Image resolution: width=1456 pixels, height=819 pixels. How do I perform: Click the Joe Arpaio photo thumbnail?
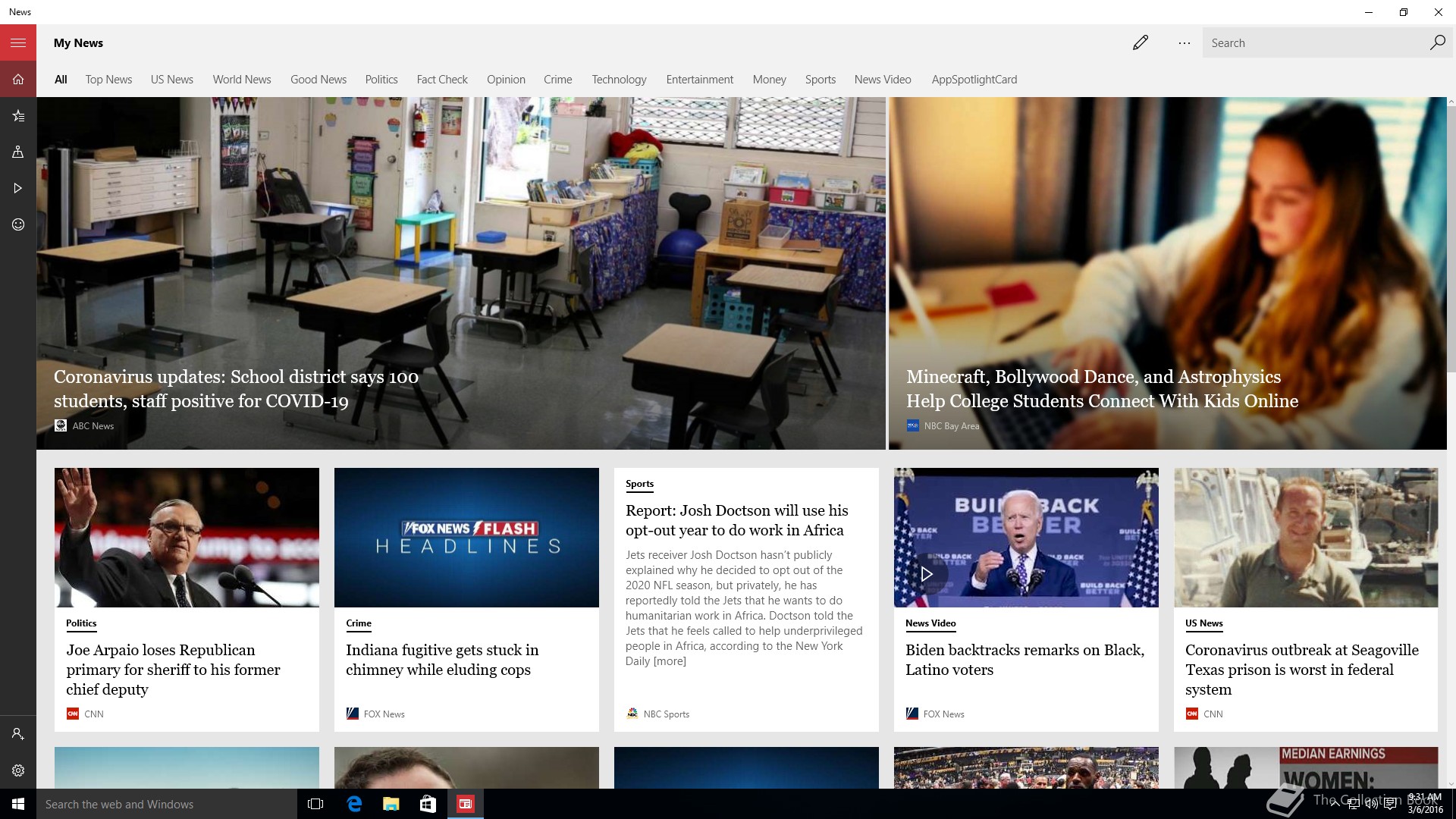[x=187, y=538]
